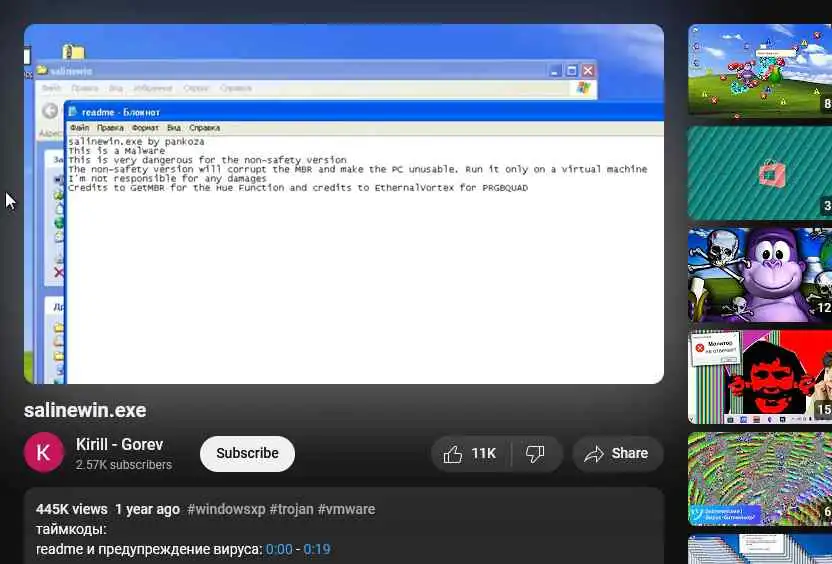Click the line 'This is very dangerous for the non-safety version'
The width and height of the screenshot is (832, 564).
click(207, 160)
